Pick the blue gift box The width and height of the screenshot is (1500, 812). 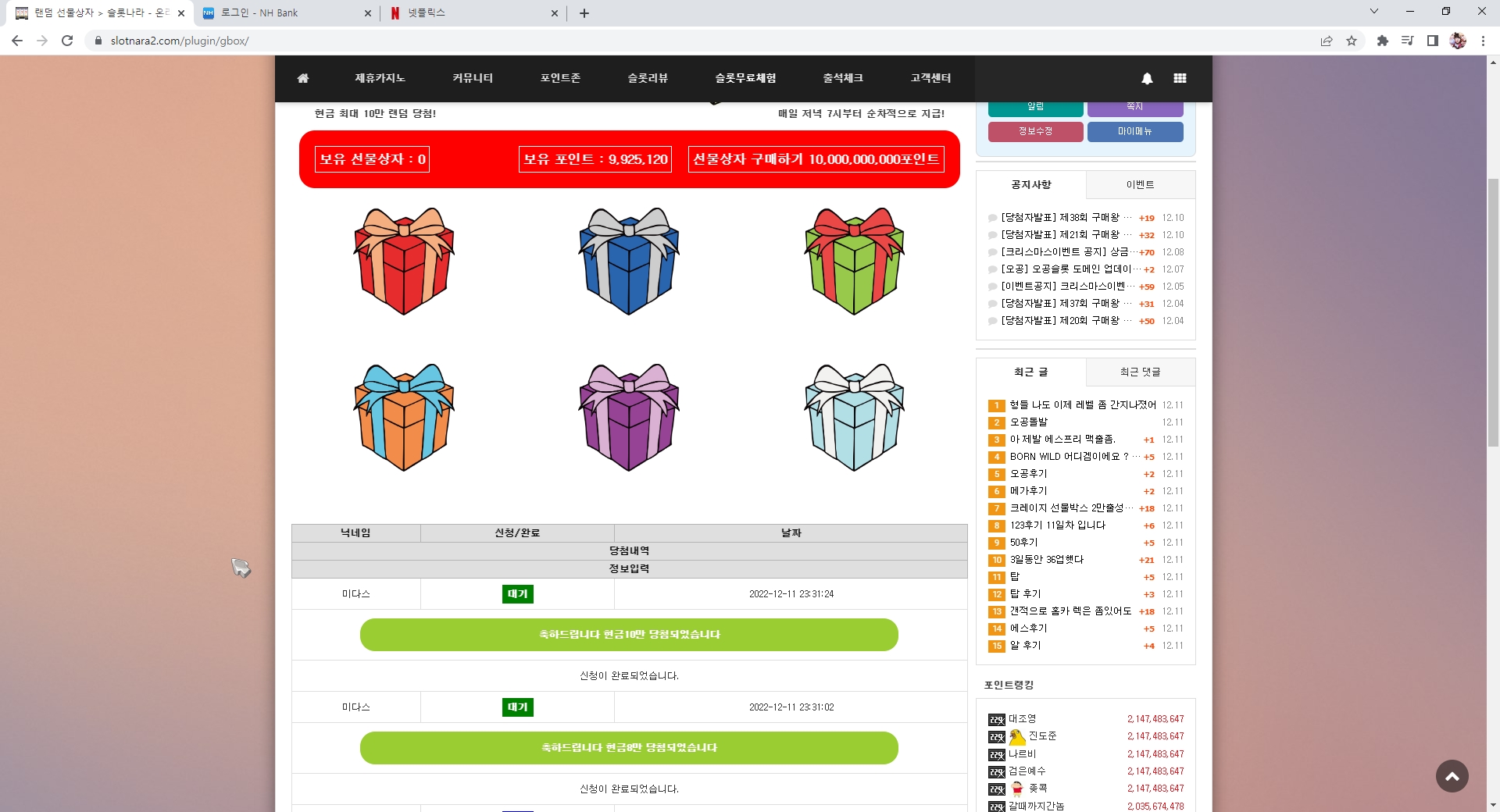pyautogui.click(x=629, y=261)
